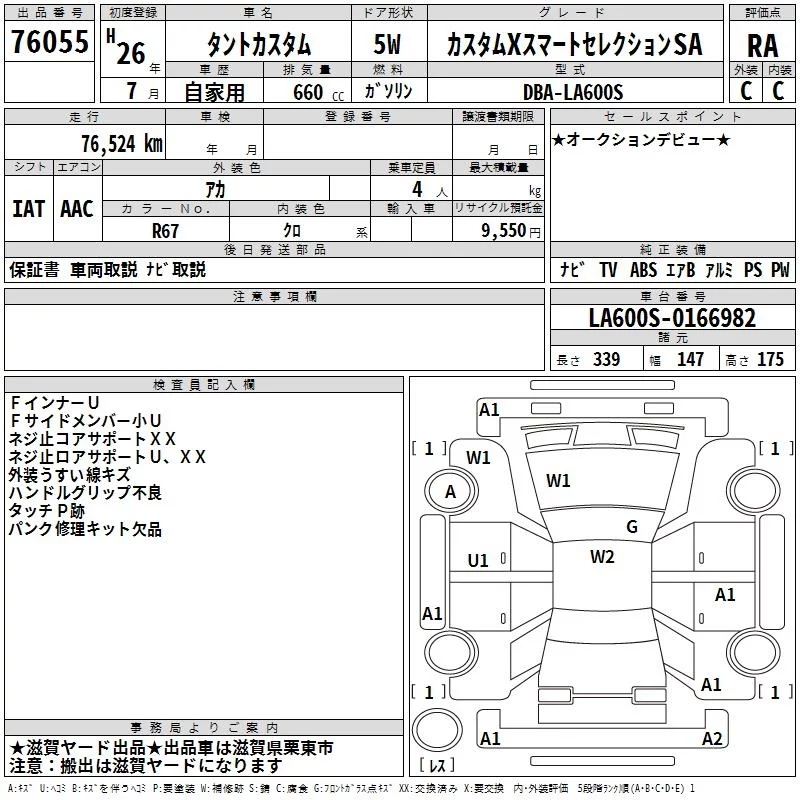
Task: Click the width value 147
Action: [x=690, y=359]
